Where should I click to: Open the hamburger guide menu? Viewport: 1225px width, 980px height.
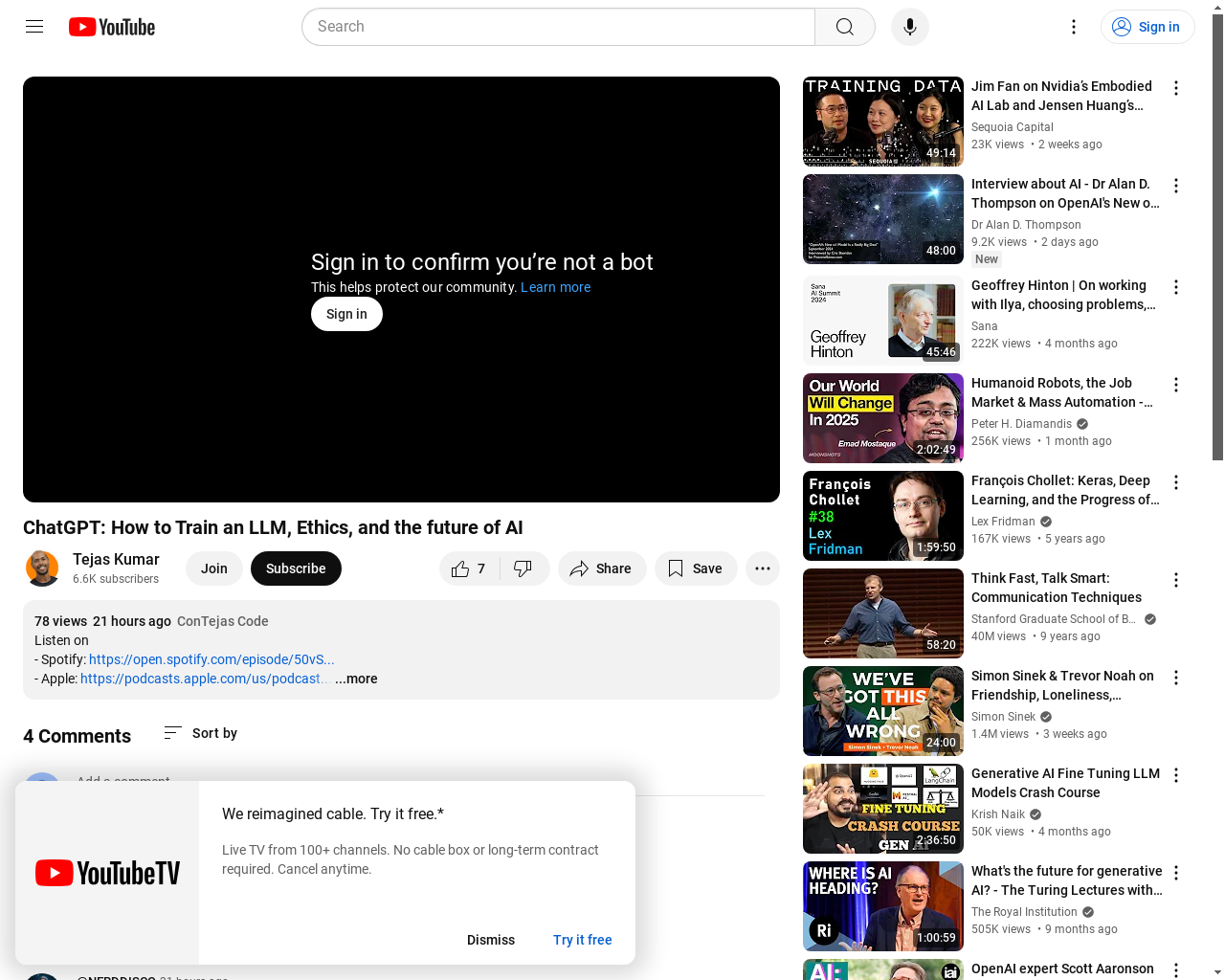tap(34, 27)
